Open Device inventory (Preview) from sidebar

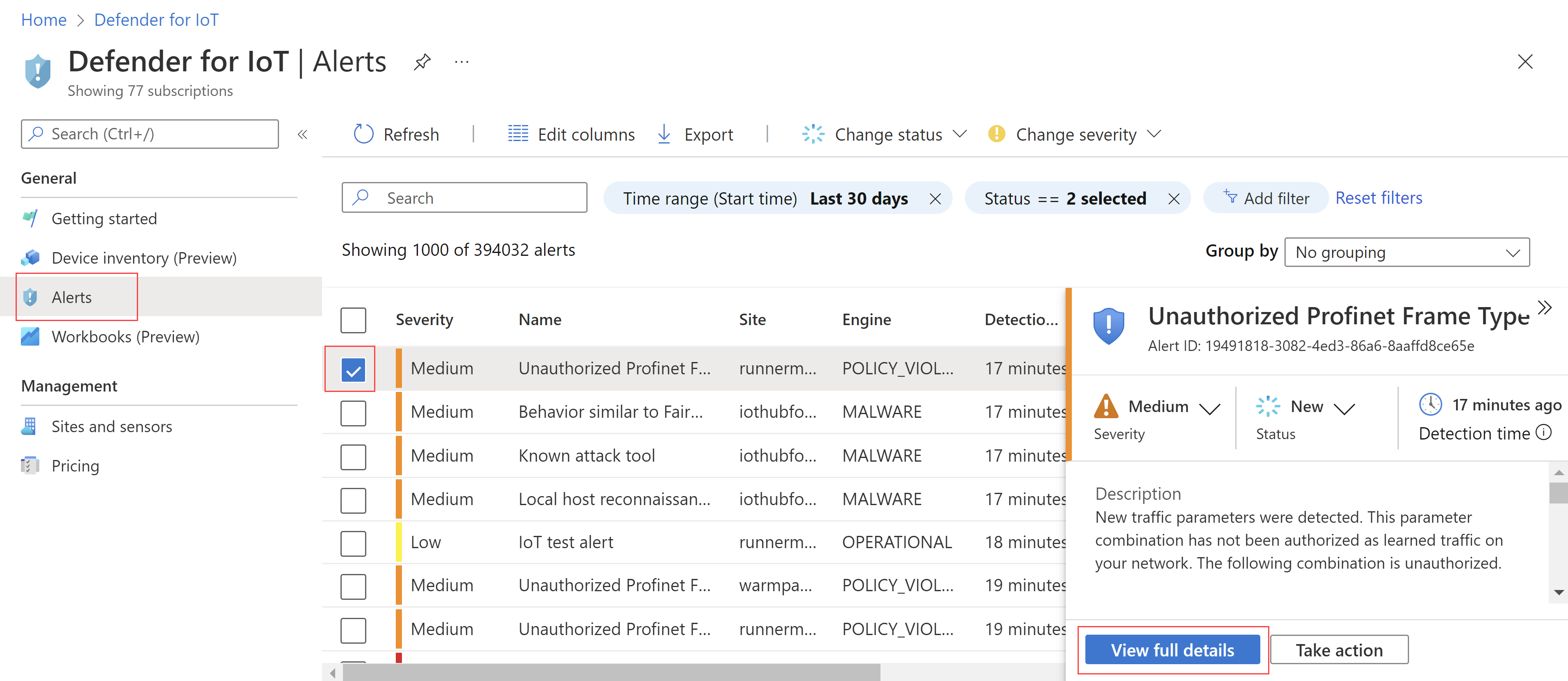pyautogui.click(x=144, y=257)
